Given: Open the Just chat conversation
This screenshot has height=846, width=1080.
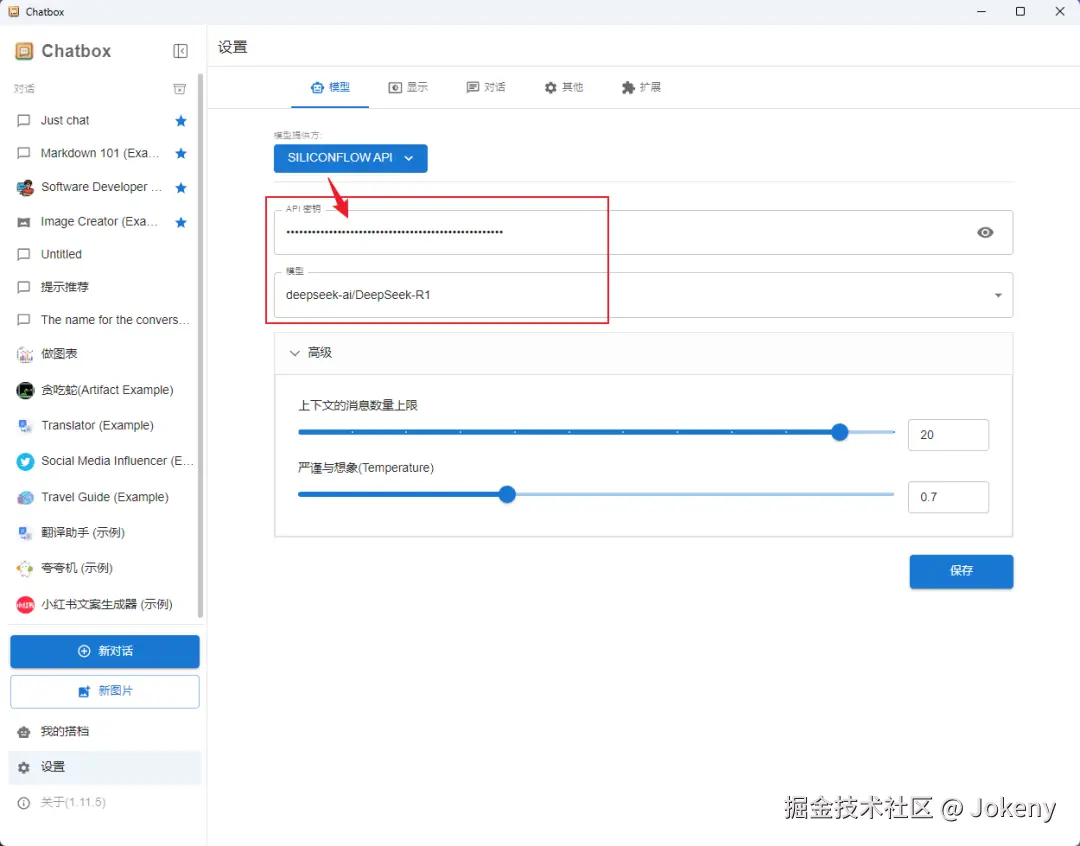Looking at the screenshot, I should (103, 121).
